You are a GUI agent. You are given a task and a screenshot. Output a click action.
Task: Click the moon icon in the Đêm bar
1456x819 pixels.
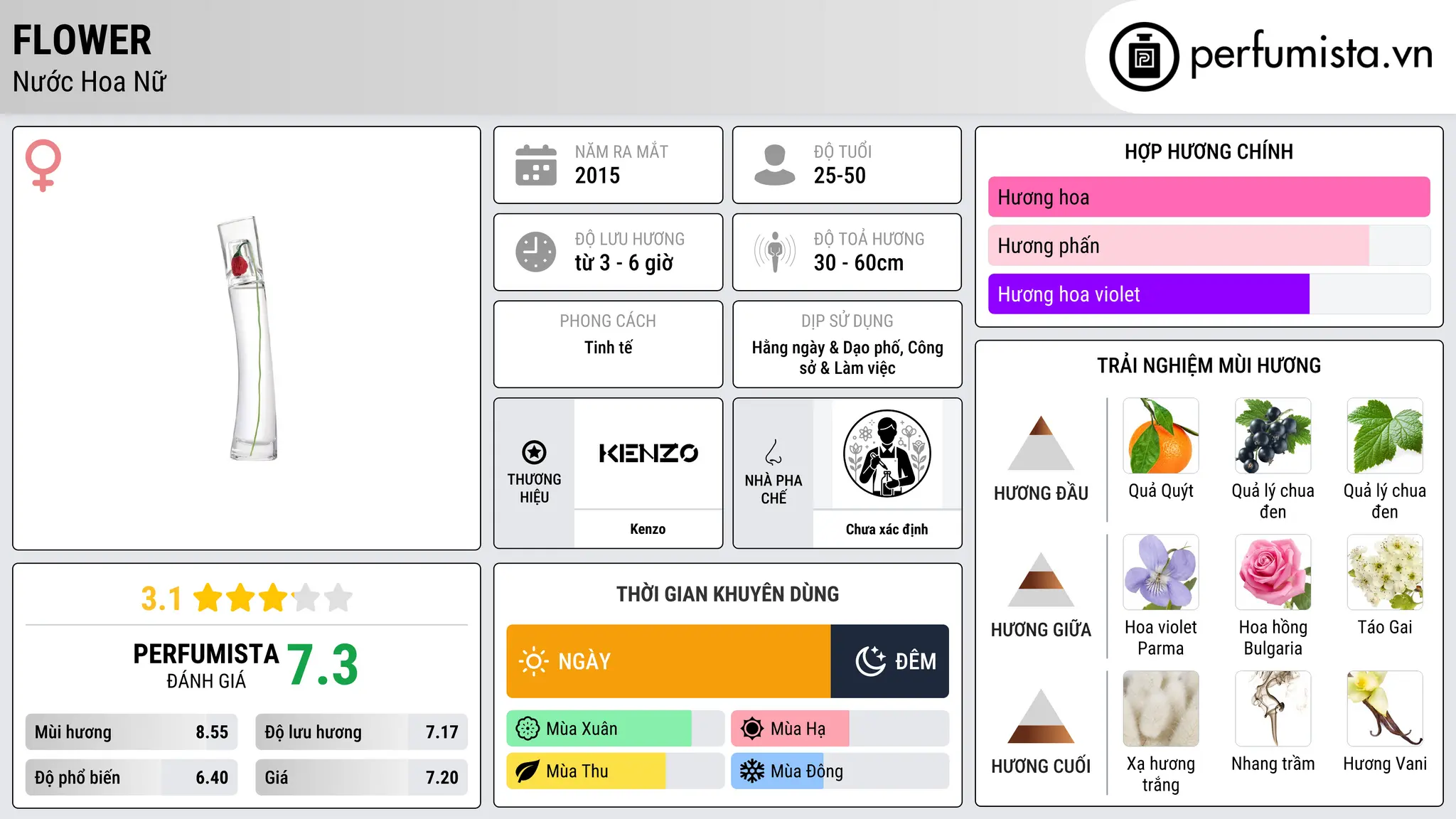click(x=871, y=661)
